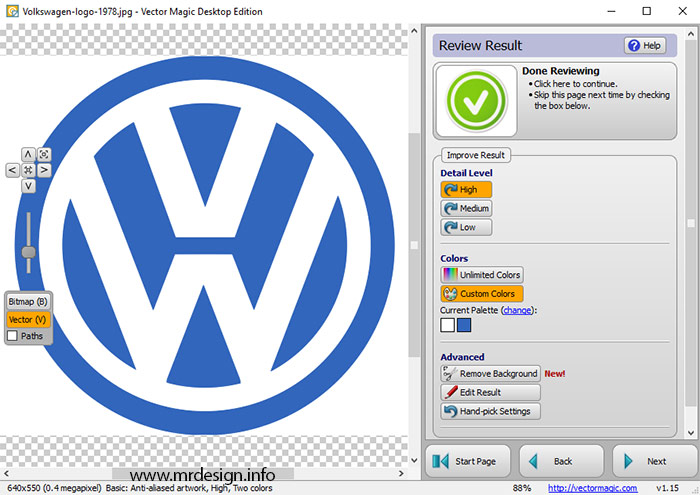700x495 pixels.
Task: Set detail level to Medium
Action: coord(466,208)
